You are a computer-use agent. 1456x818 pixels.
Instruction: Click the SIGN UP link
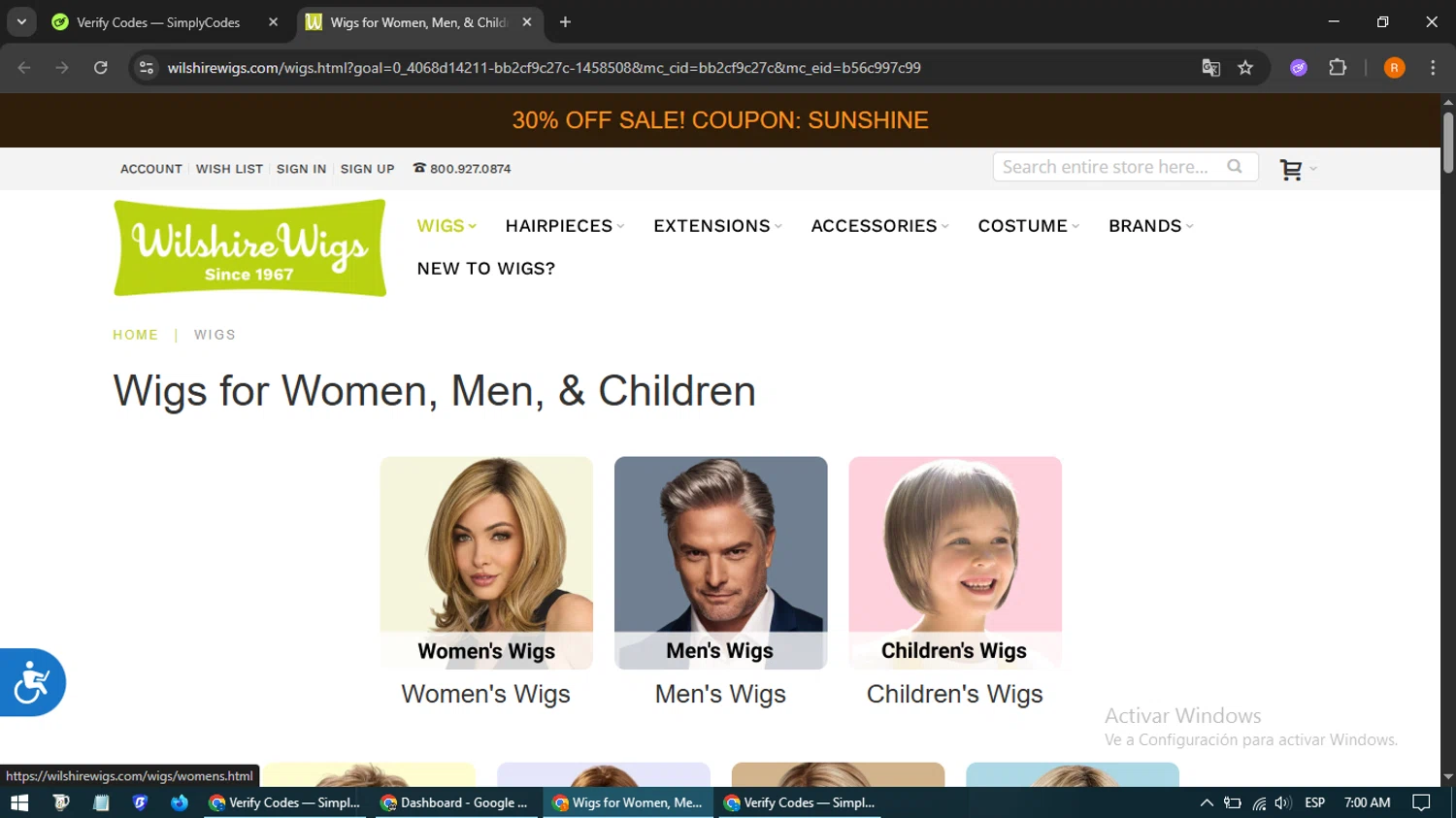click(x=367, y=169)
